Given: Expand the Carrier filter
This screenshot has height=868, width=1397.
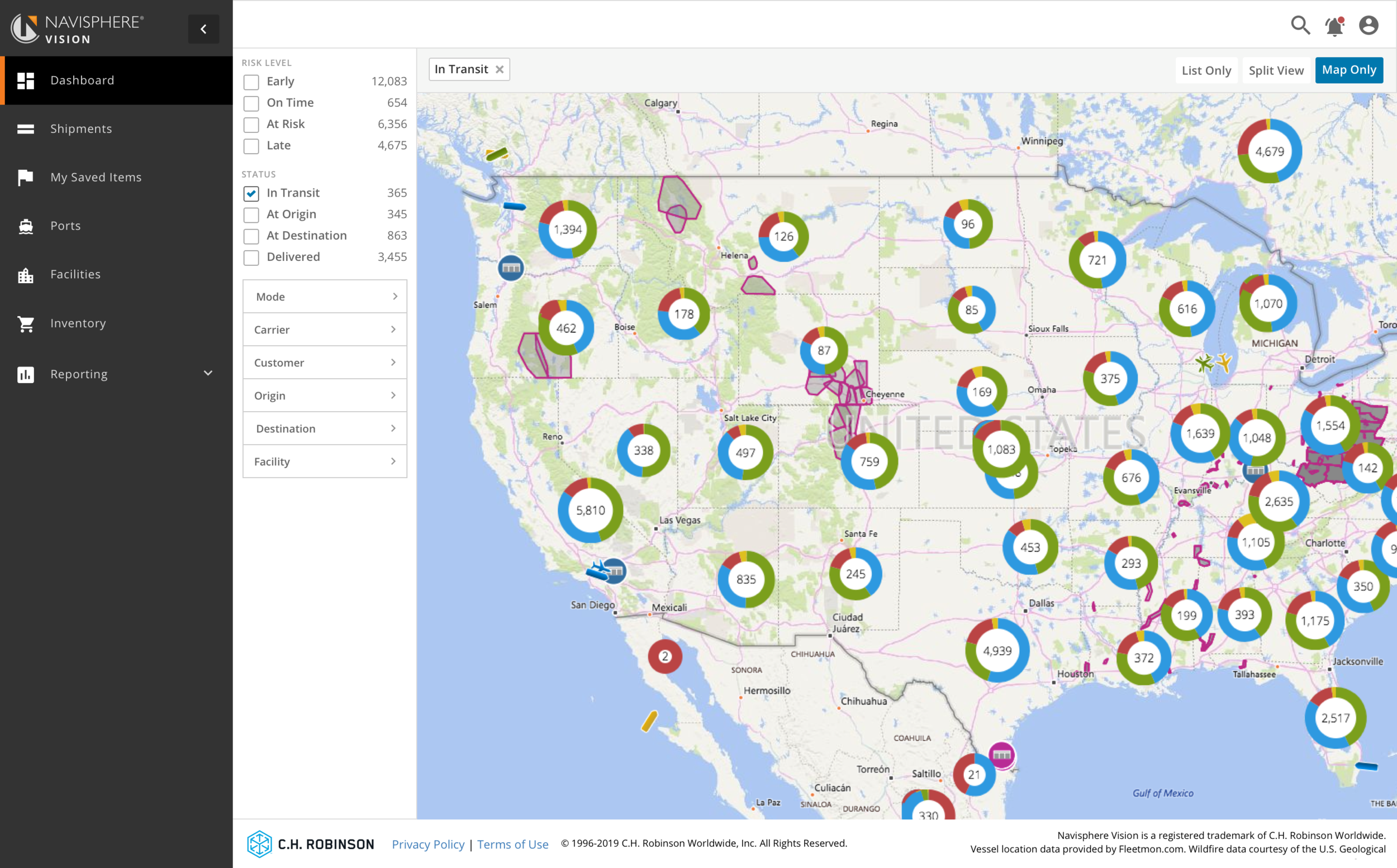Looking at the screenshot, I should (325, 330).
